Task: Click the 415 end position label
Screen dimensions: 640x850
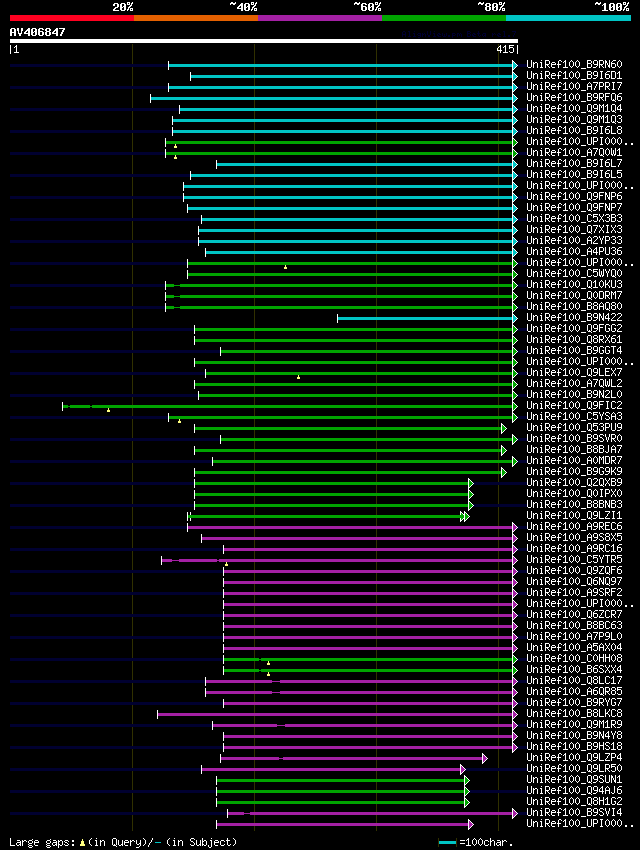Action: tap(505, 49)
